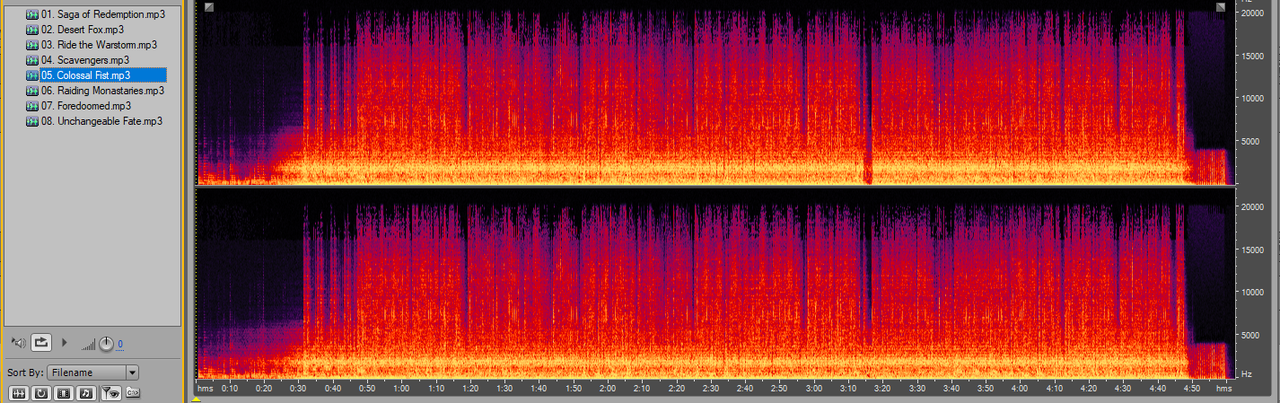Click the filter visibility eye icon

click(x=111, y=393)
